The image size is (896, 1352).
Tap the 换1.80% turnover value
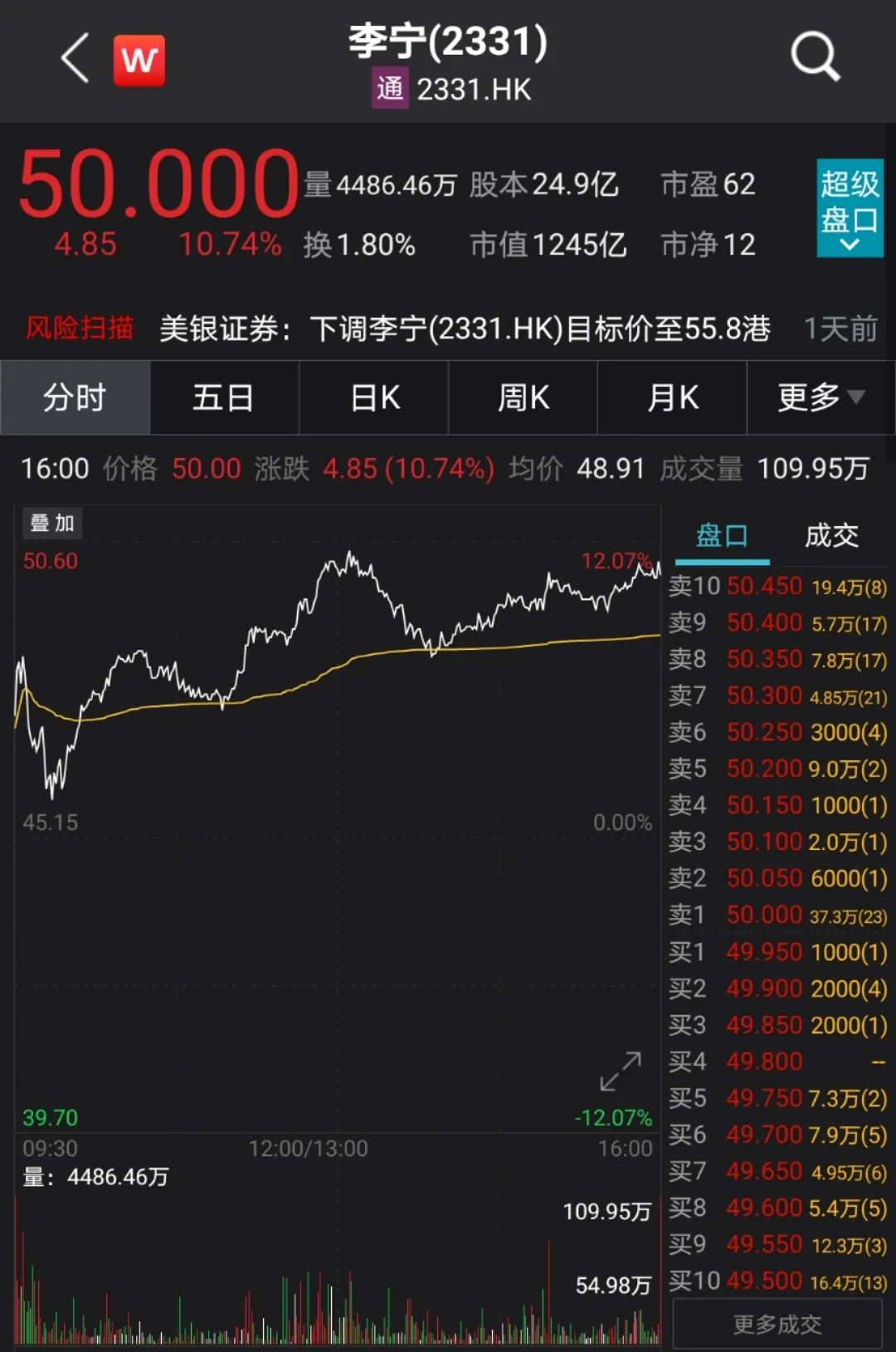click(359, 245)
